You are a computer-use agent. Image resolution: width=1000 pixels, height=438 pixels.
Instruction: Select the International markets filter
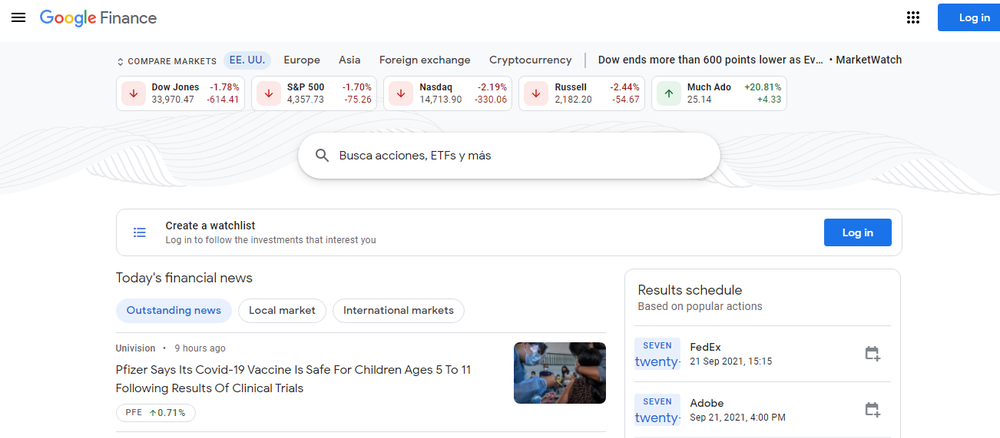[x=399, y=310]
